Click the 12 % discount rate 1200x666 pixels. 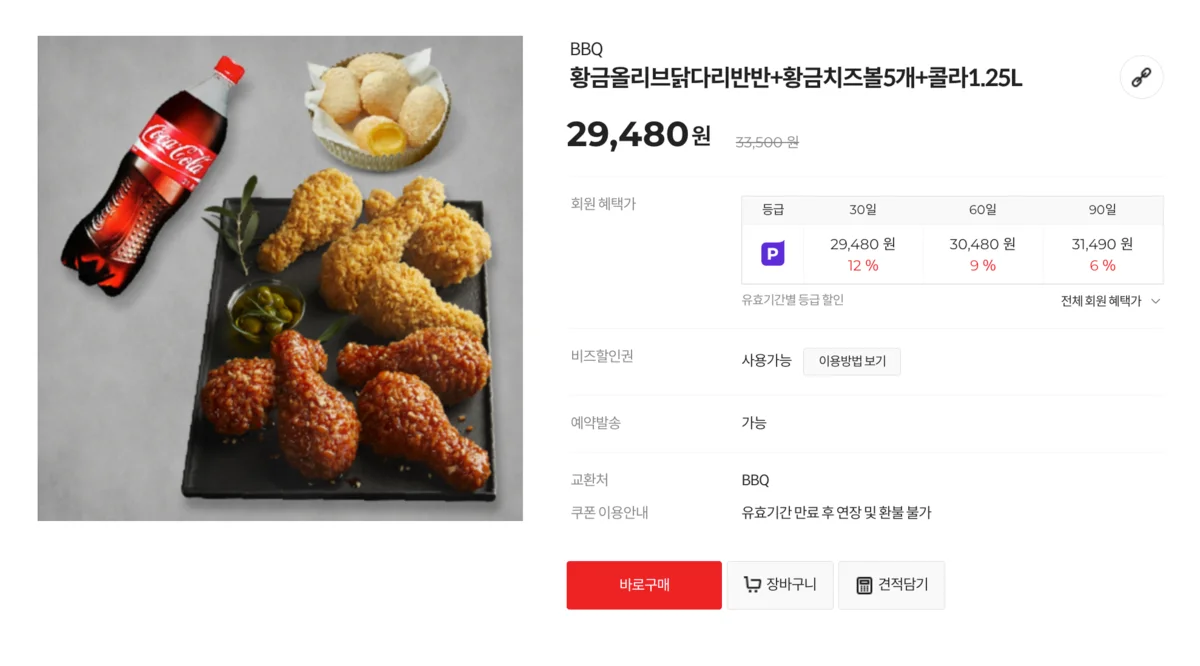click(x=864, y=265)
